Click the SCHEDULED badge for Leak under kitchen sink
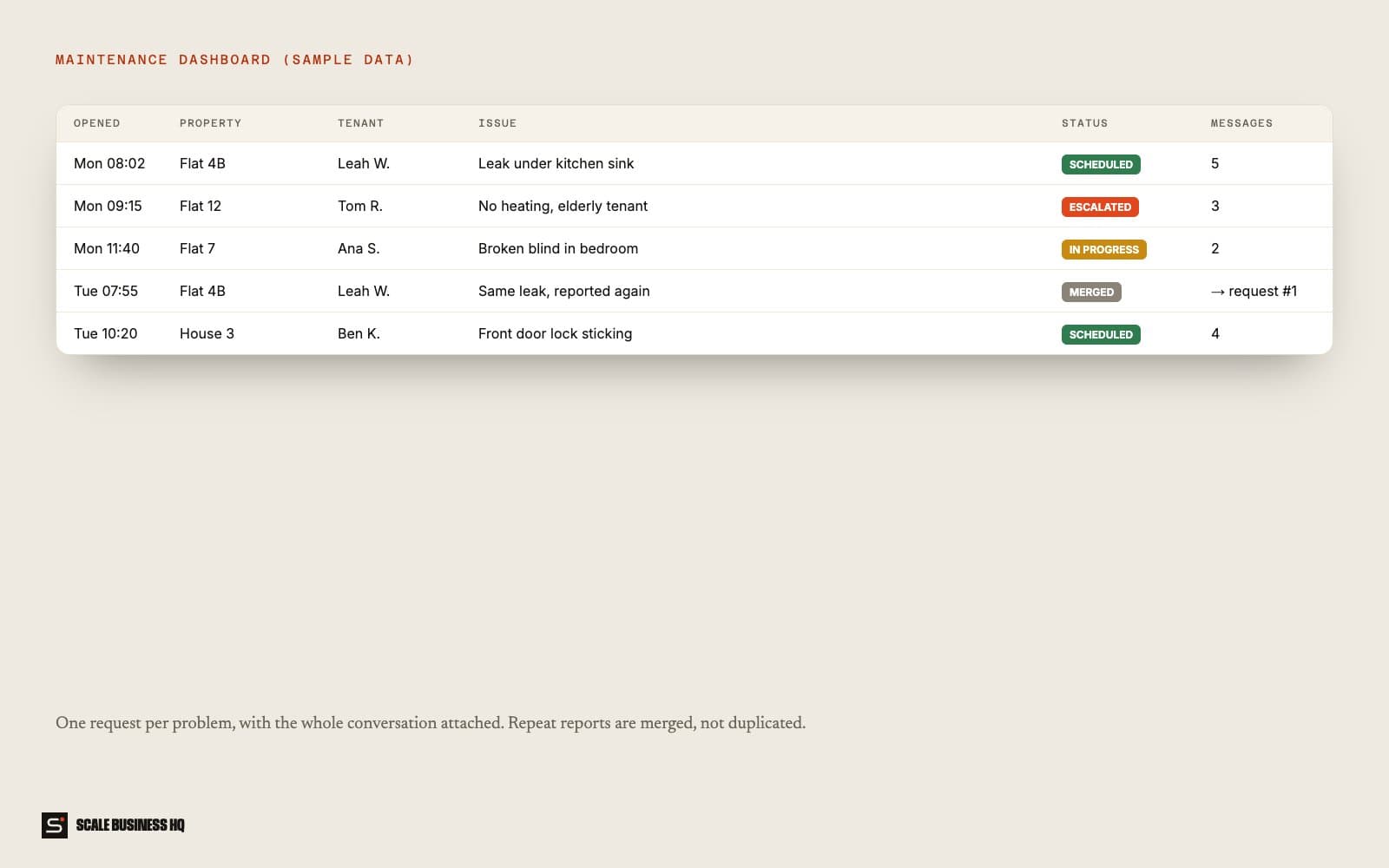Screen dimensions: 1389x868 (x=1101, y=164)
